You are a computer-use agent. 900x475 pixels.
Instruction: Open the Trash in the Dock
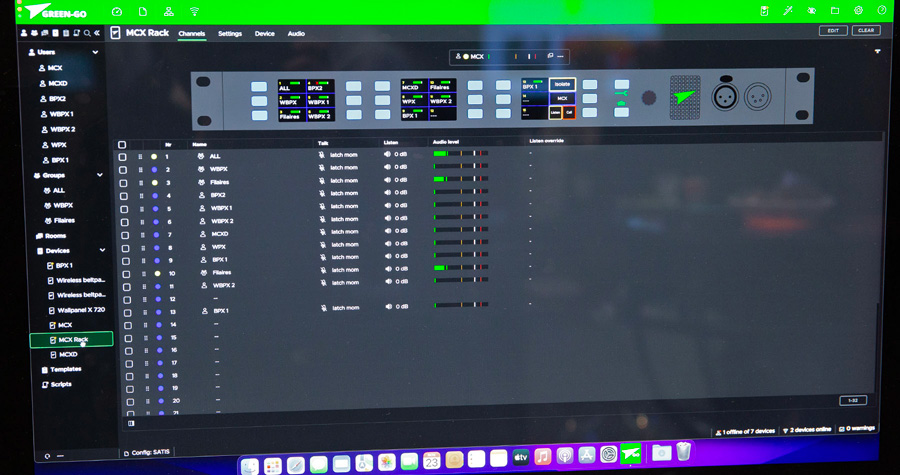[x=683, y=451]
